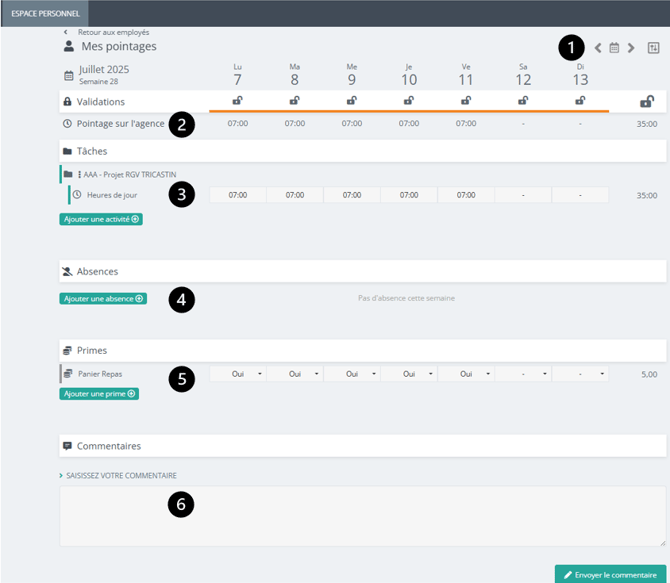Click the clock icon beside Heures de jour
This screenshot has width=670, height=583.
pos(77,195)
